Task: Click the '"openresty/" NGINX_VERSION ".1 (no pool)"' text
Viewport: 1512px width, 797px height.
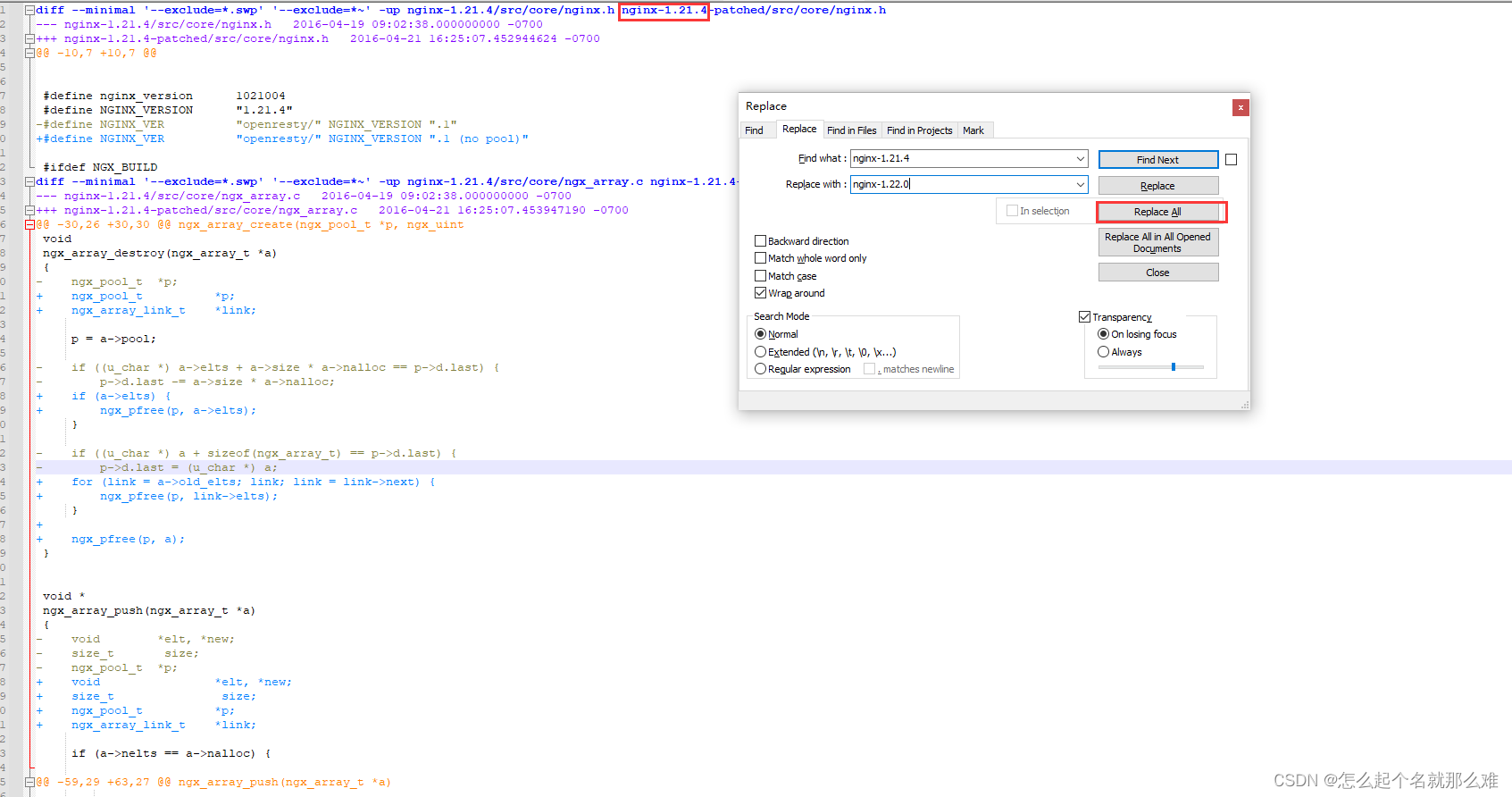Action: coord(382,138)
